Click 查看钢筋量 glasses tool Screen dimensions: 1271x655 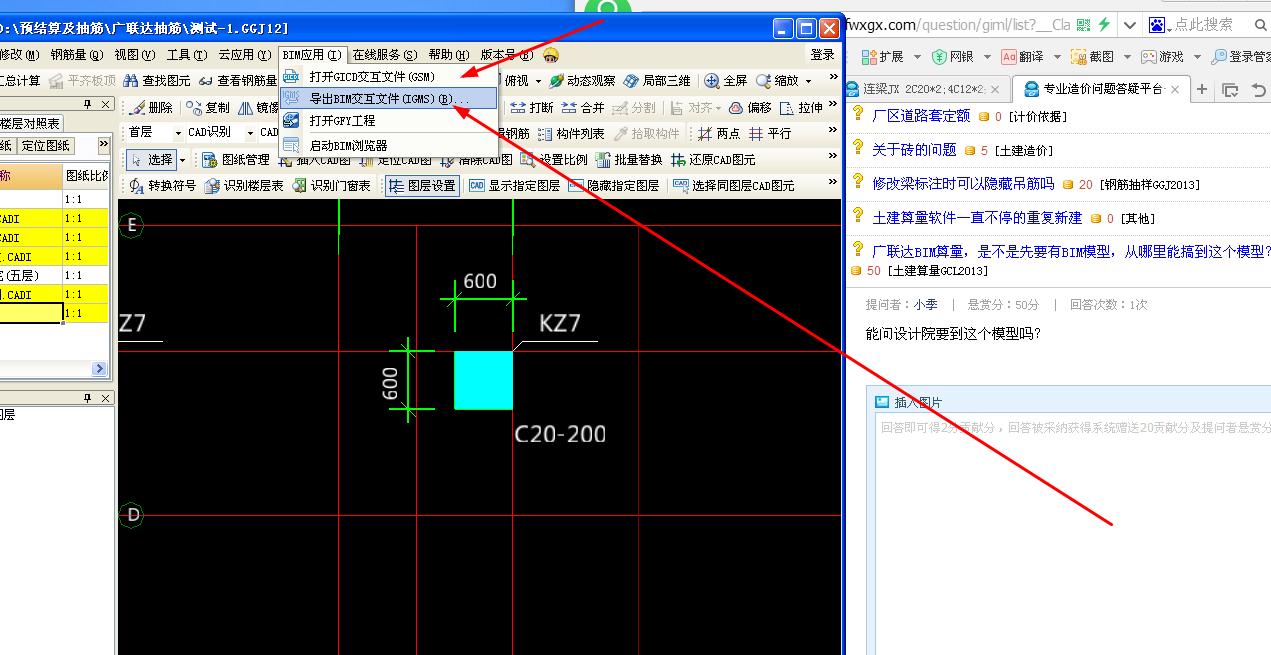237,81
